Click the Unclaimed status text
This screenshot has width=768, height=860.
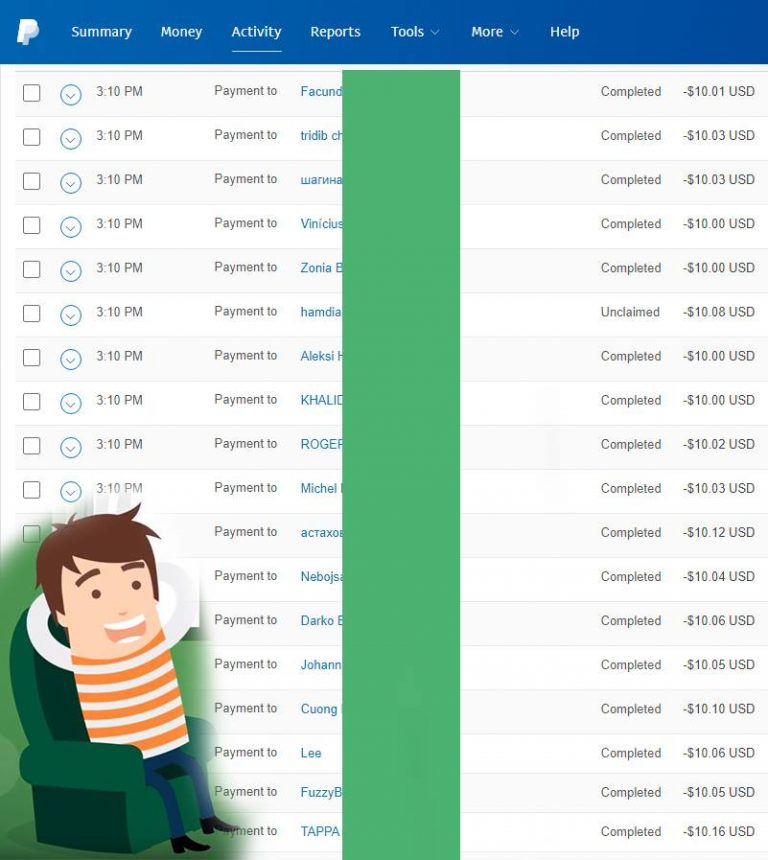pyautogui.click(x=630, y=312)
